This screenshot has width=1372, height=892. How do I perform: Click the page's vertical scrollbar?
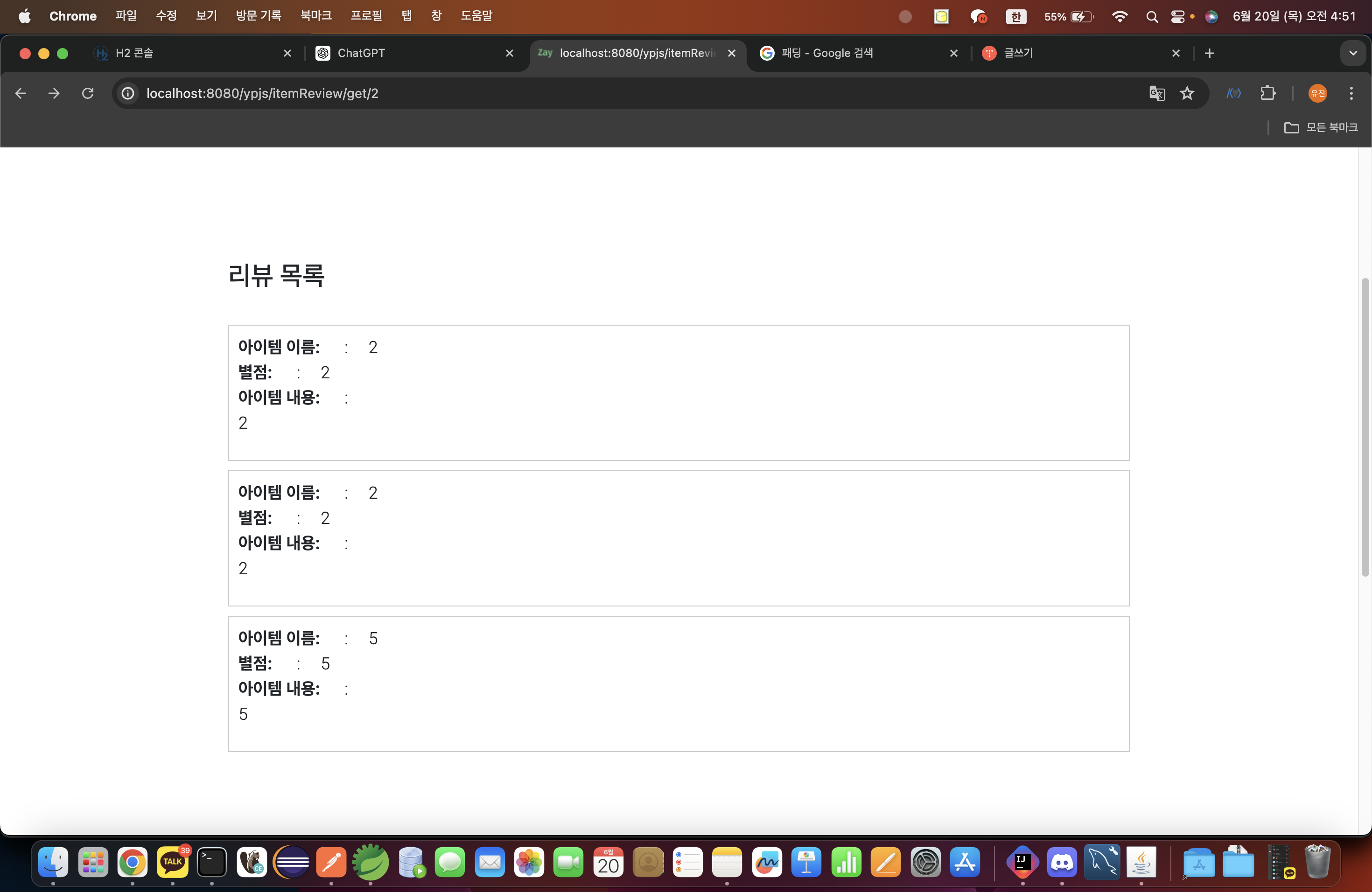1365,426
